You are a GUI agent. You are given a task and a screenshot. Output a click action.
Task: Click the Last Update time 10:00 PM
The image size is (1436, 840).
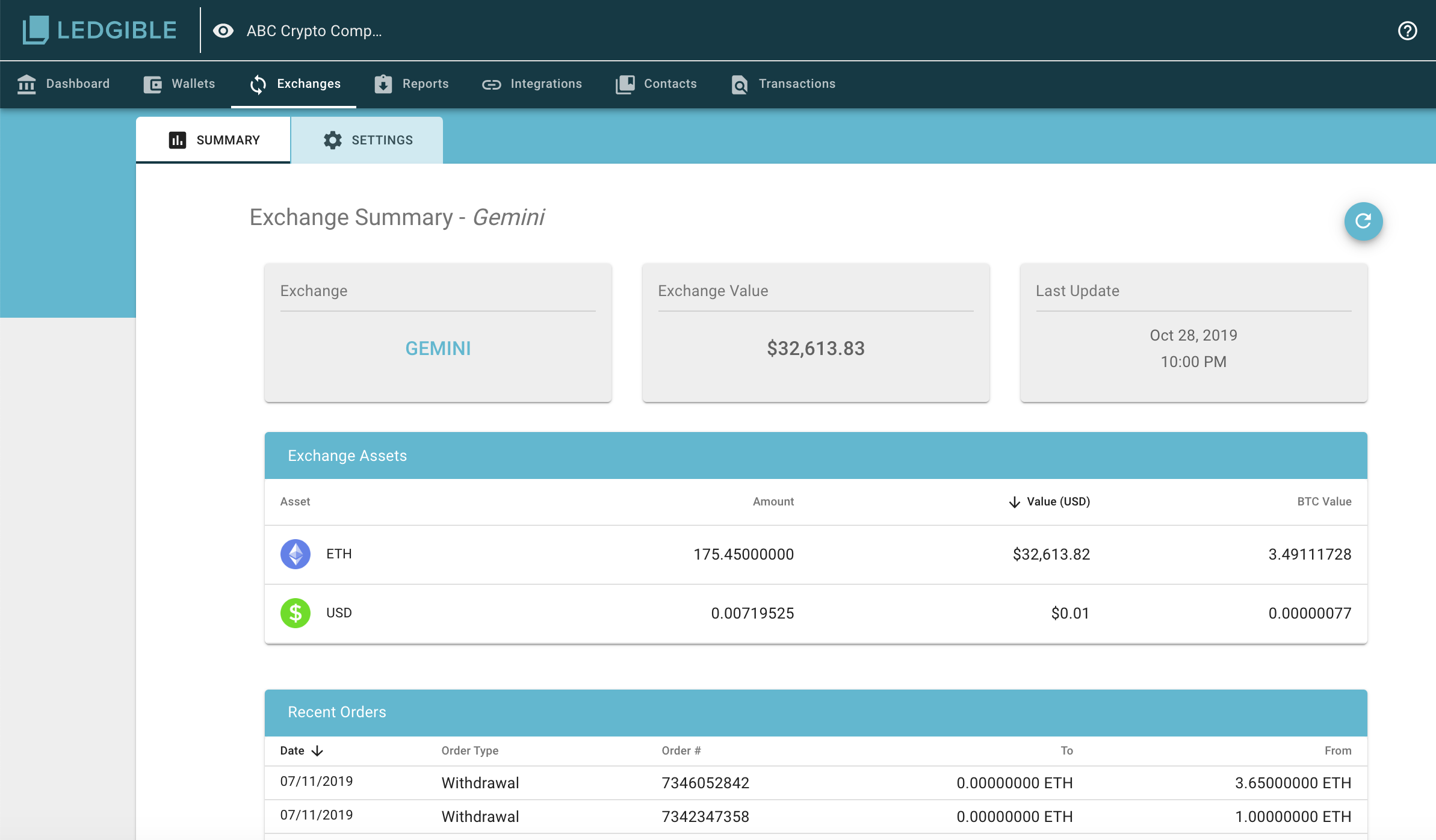click(x=1193, y=362)
